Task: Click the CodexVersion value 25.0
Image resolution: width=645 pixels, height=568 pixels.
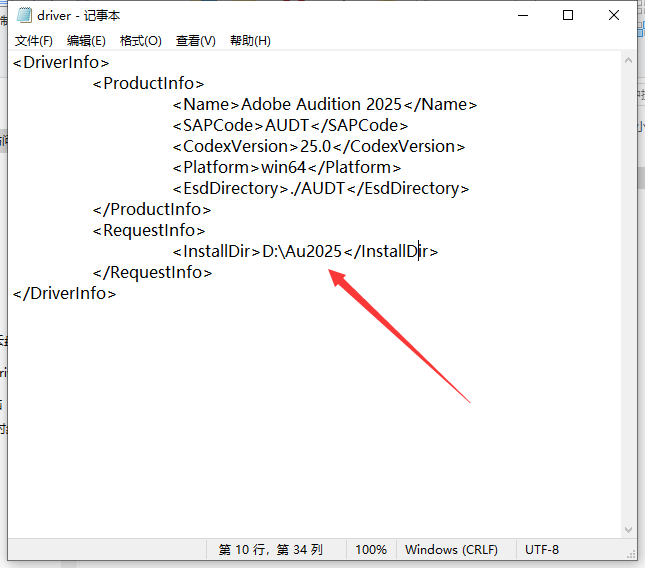Action: pyautogui.click(x=316, y=146)
